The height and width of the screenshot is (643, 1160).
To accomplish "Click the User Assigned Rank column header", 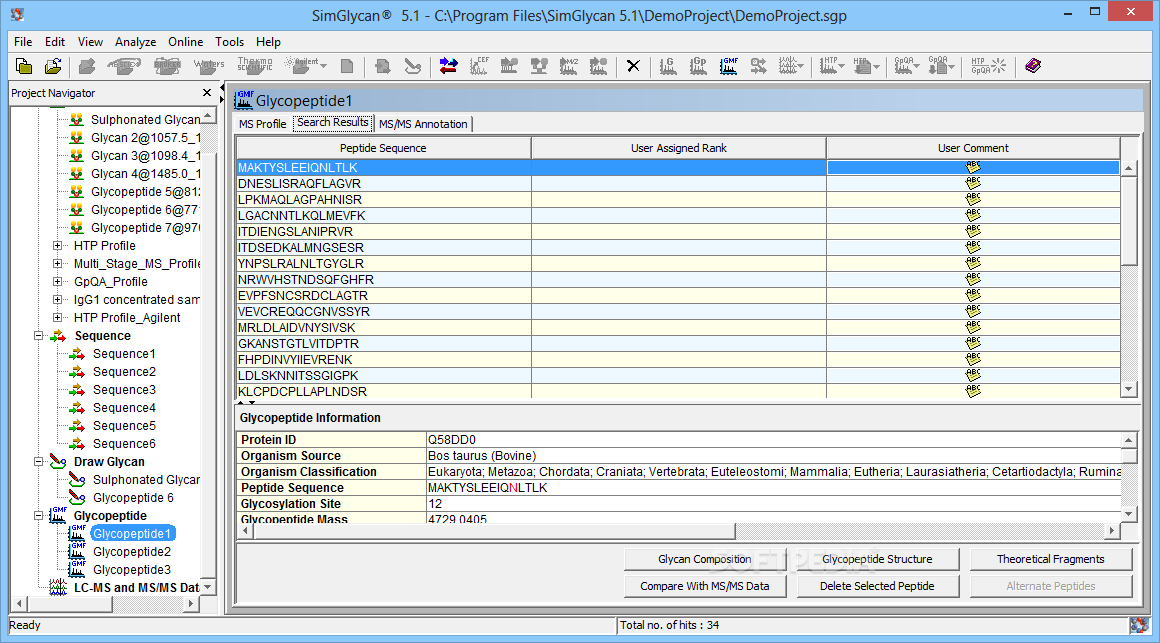I will 678,148.
